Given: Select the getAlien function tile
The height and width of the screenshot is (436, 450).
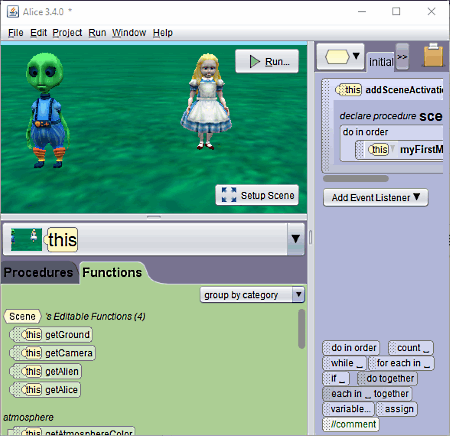Looking at the screenshot, I should tap(46, 371).
